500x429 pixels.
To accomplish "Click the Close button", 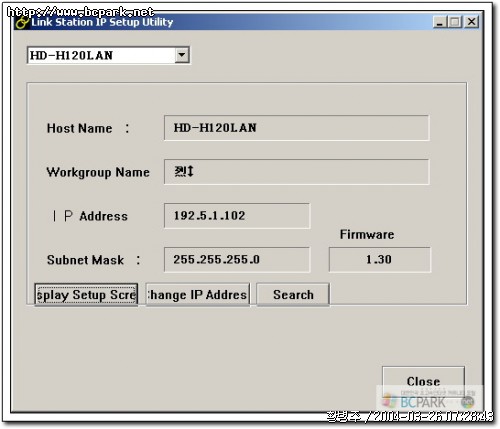I will (x=423, y=381).
